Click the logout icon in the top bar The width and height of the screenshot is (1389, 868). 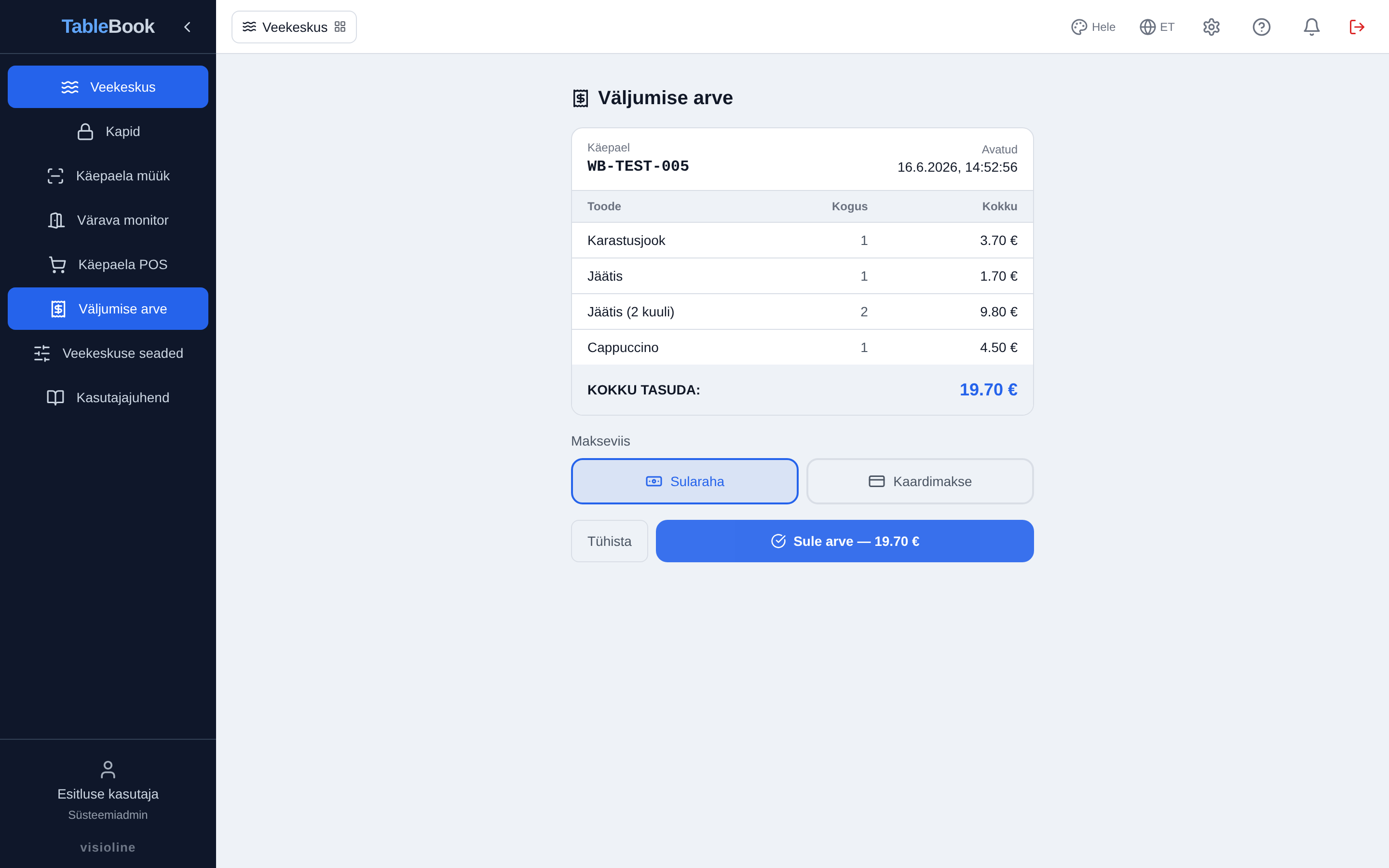[x=1357, y=27]
